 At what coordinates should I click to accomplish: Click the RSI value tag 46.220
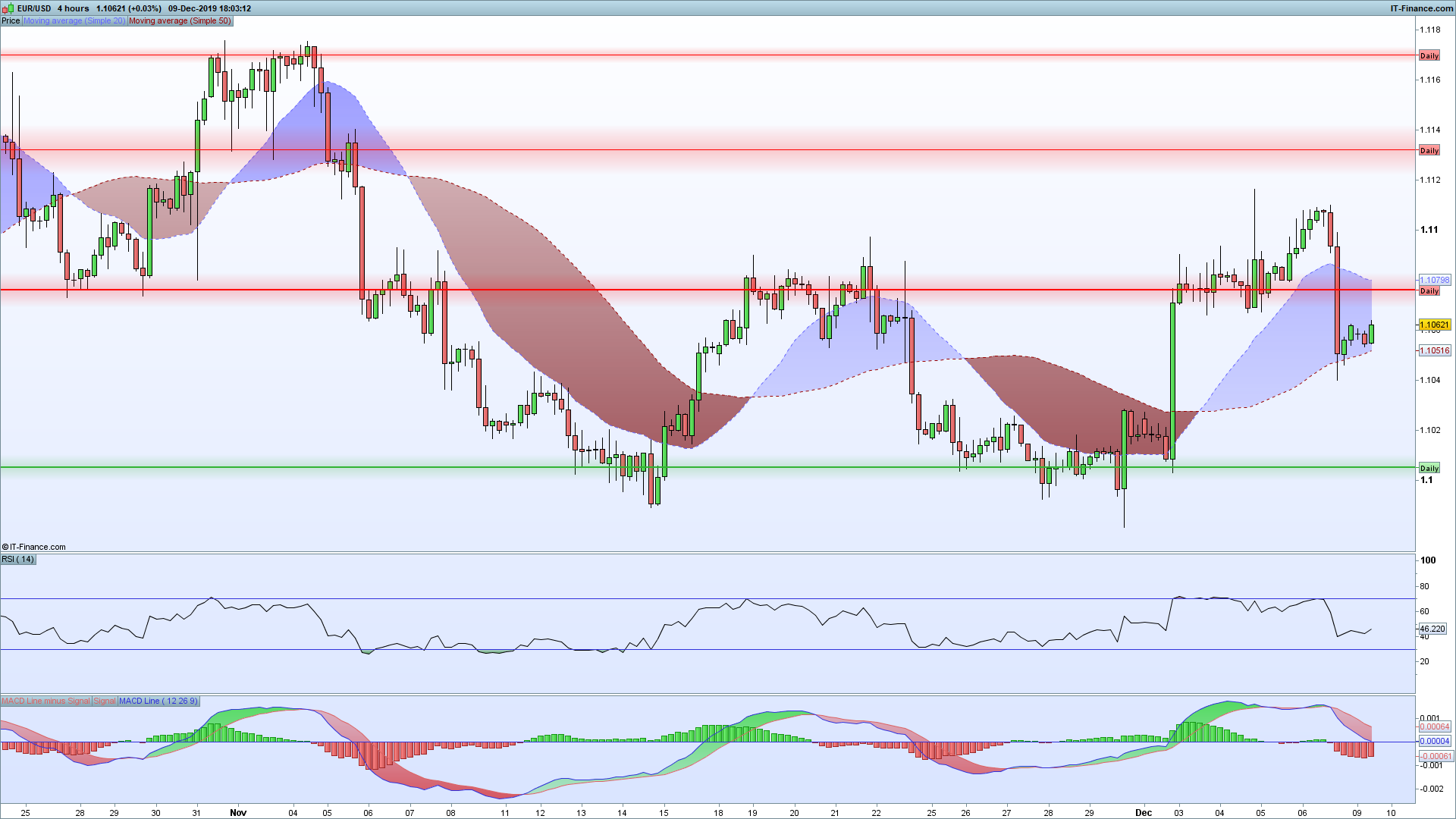pyautogui.click(x=1432, y=629)
